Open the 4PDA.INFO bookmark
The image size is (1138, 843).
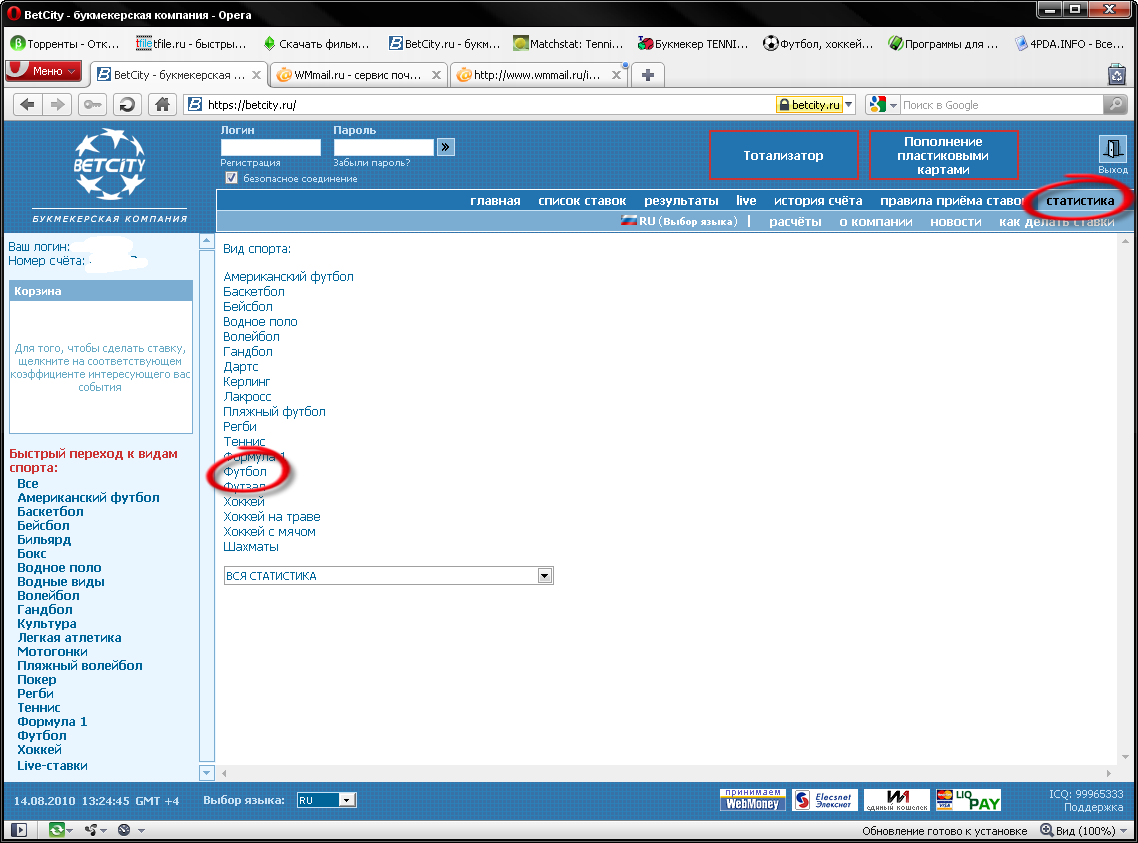pos(1070,44)
